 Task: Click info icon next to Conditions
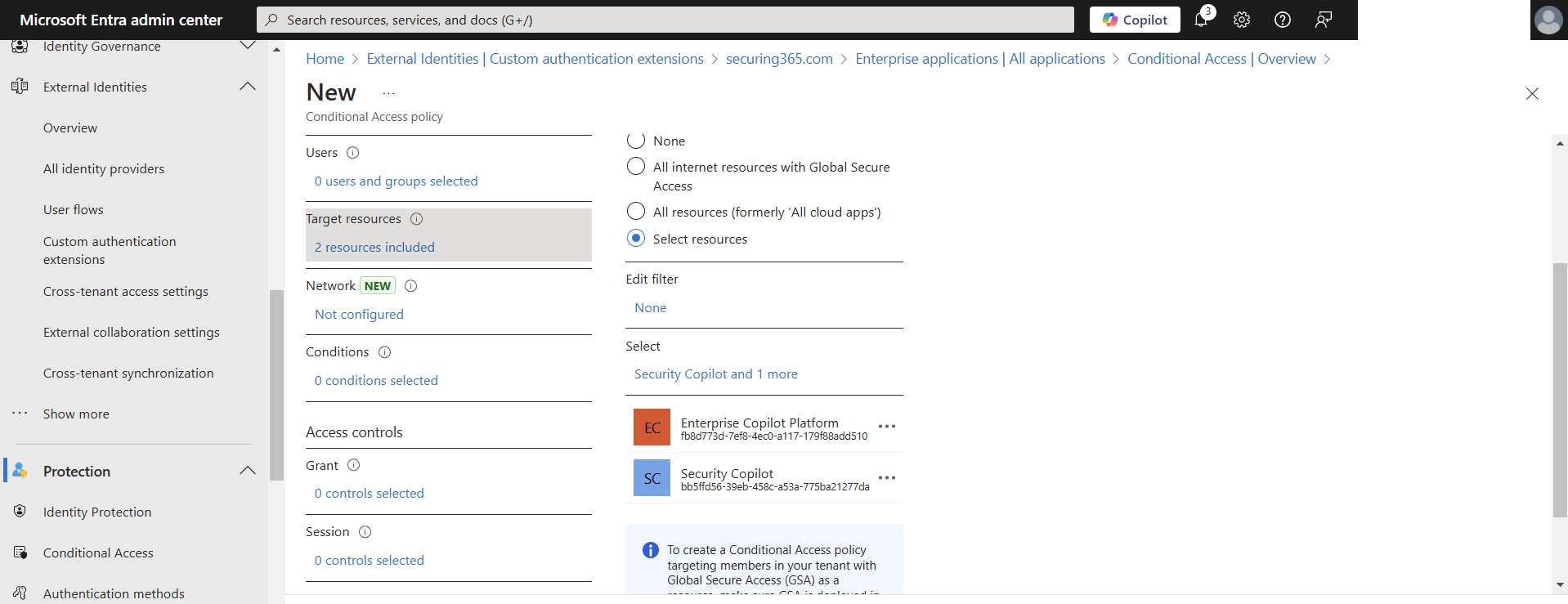coord(385,352)
